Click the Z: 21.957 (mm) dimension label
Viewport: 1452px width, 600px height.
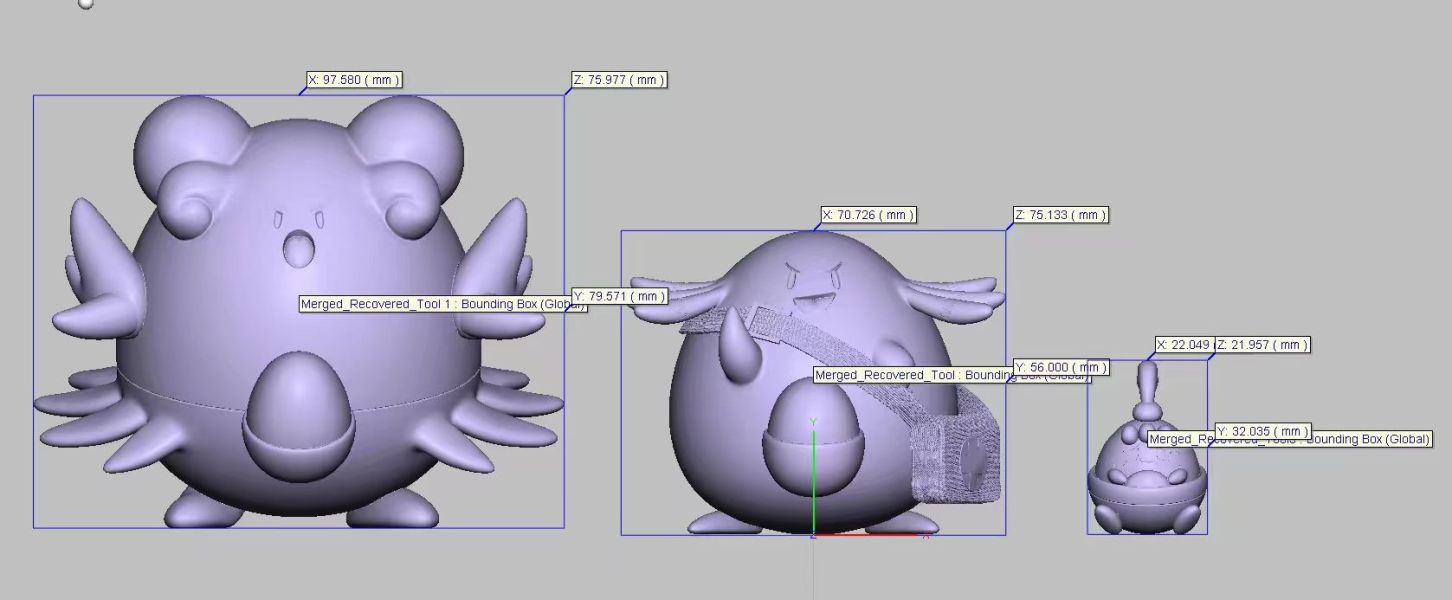(x=1262, y=345)
